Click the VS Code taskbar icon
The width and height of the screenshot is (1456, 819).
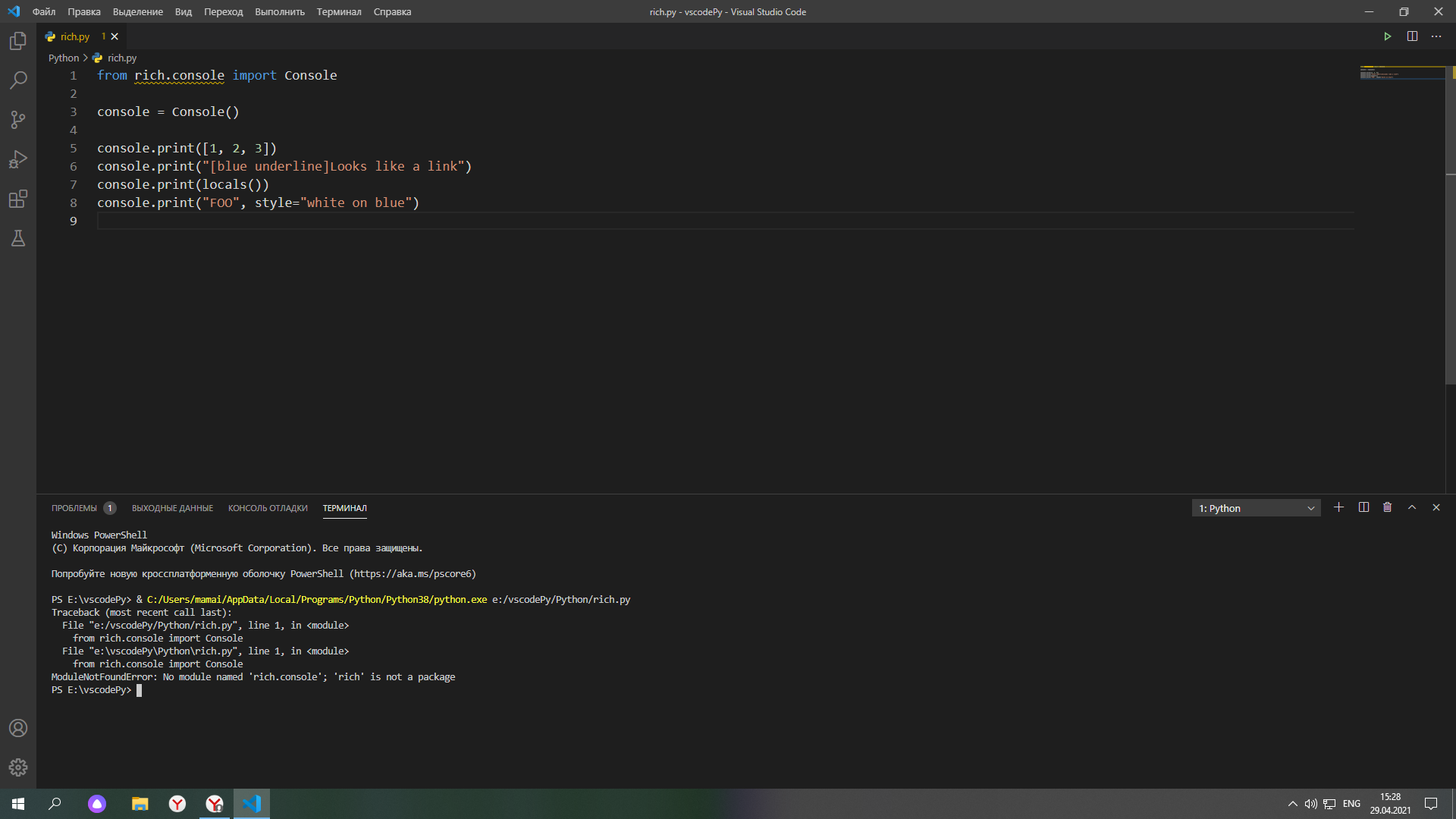tap(252, 804)
